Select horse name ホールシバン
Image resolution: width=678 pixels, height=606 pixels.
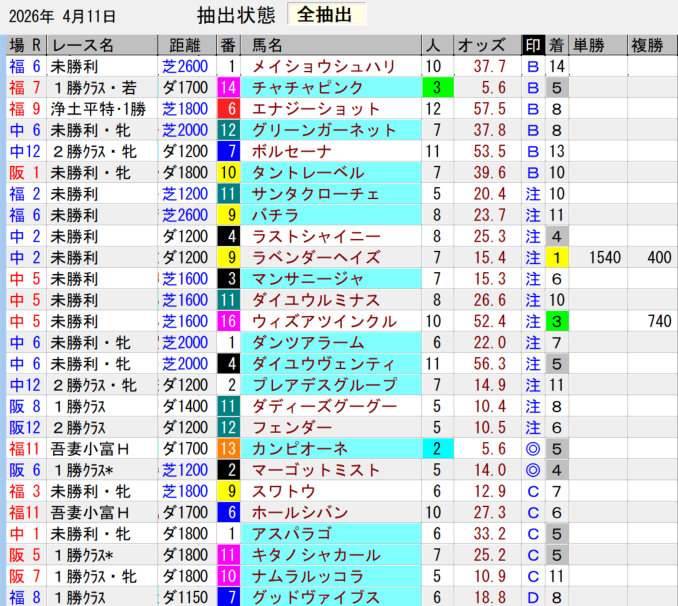coord(300,513)
